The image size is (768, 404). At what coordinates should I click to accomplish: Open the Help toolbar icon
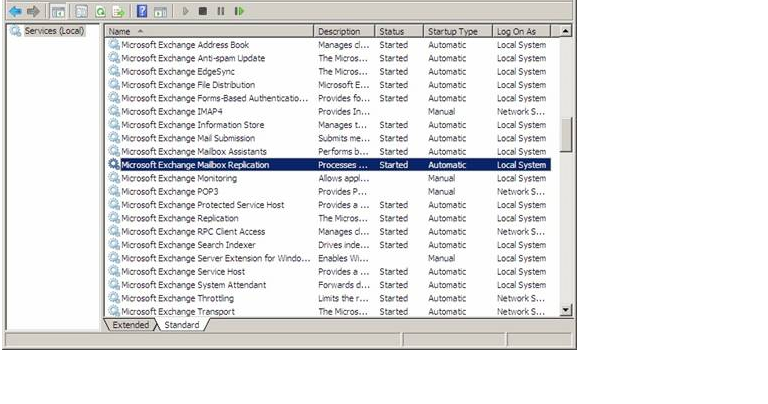tap(142, 11)
